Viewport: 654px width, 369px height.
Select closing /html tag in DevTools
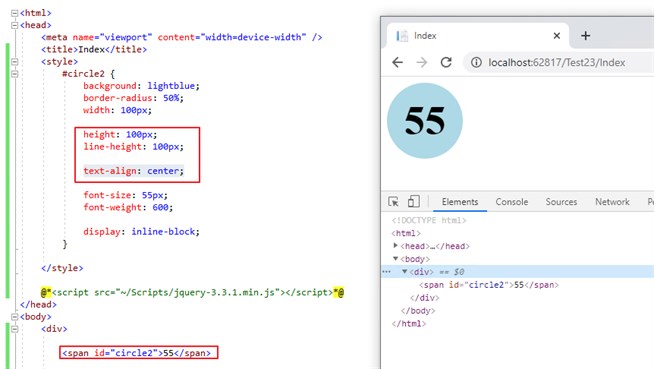[x=408, y=324]
